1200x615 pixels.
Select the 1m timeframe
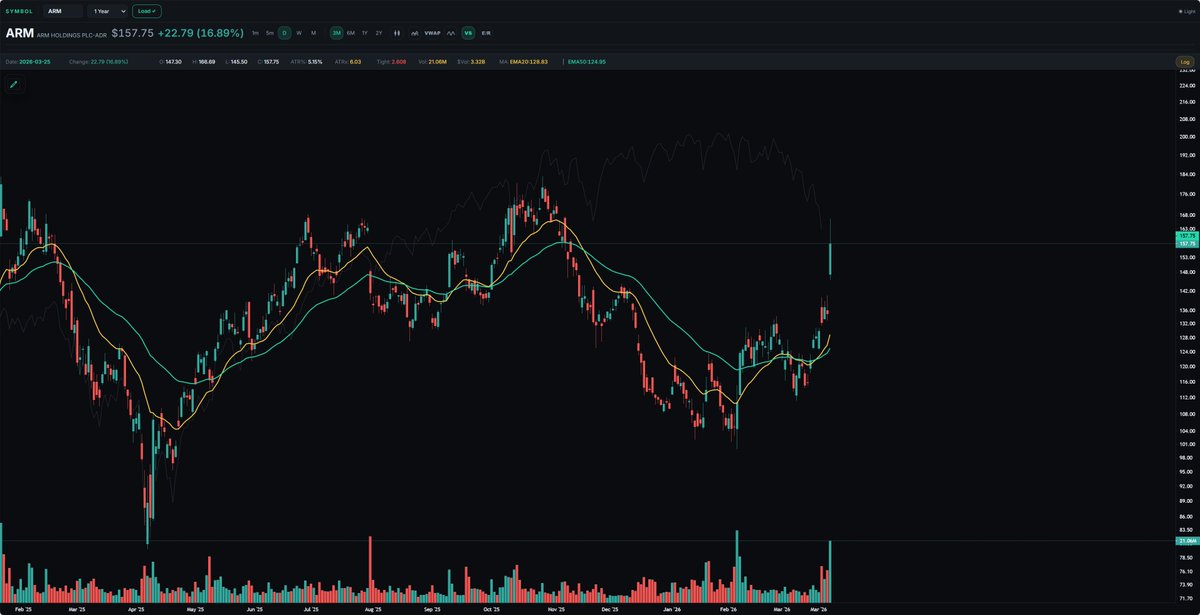pos(255,33)
